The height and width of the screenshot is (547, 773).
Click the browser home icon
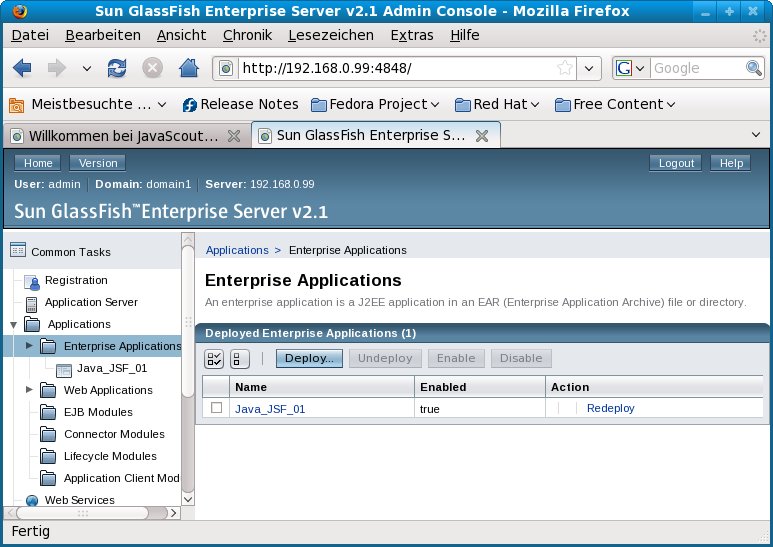187,68
